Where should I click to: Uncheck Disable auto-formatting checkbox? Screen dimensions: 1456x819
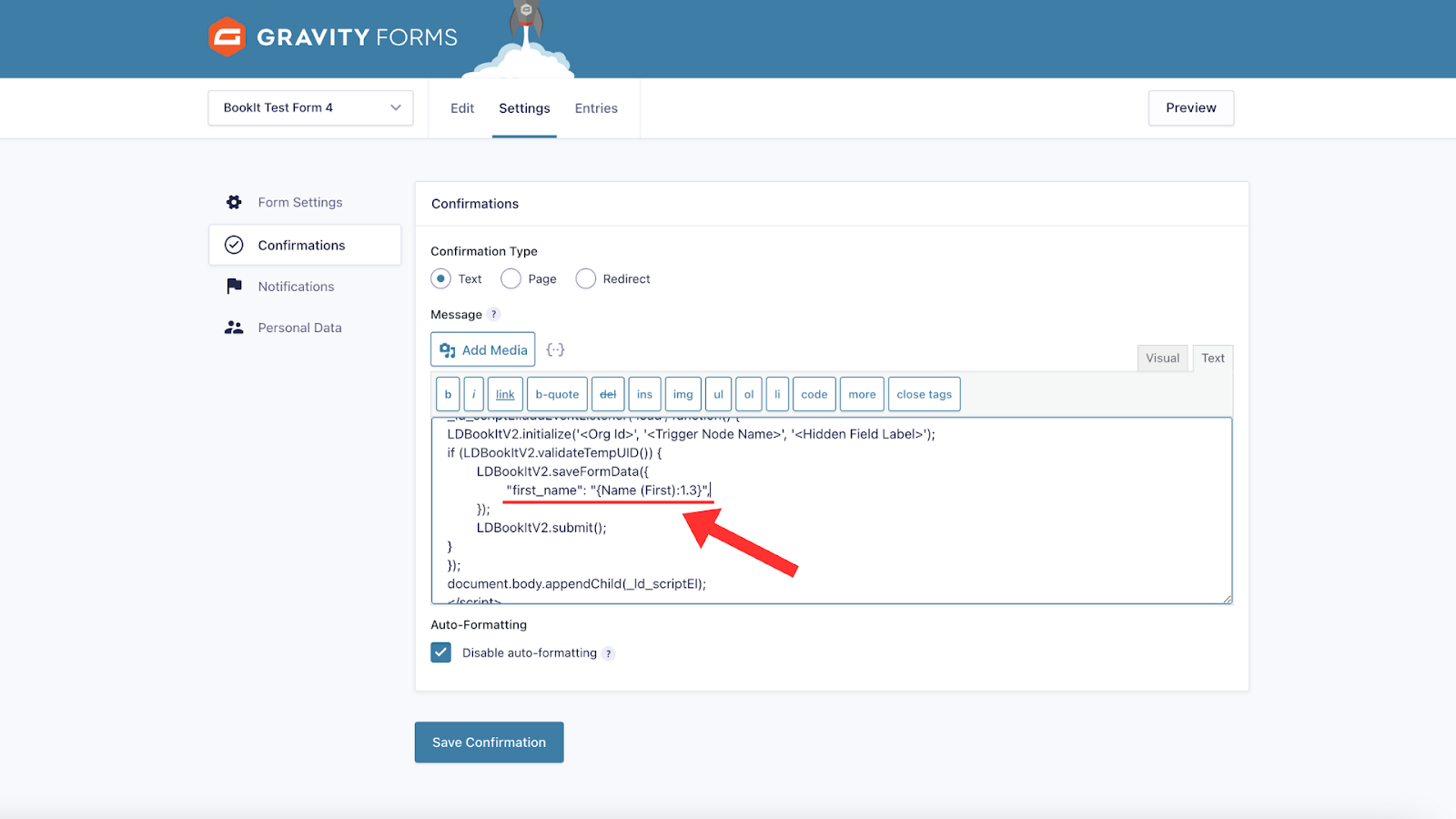pyautogui.click(x=441, y=652)
